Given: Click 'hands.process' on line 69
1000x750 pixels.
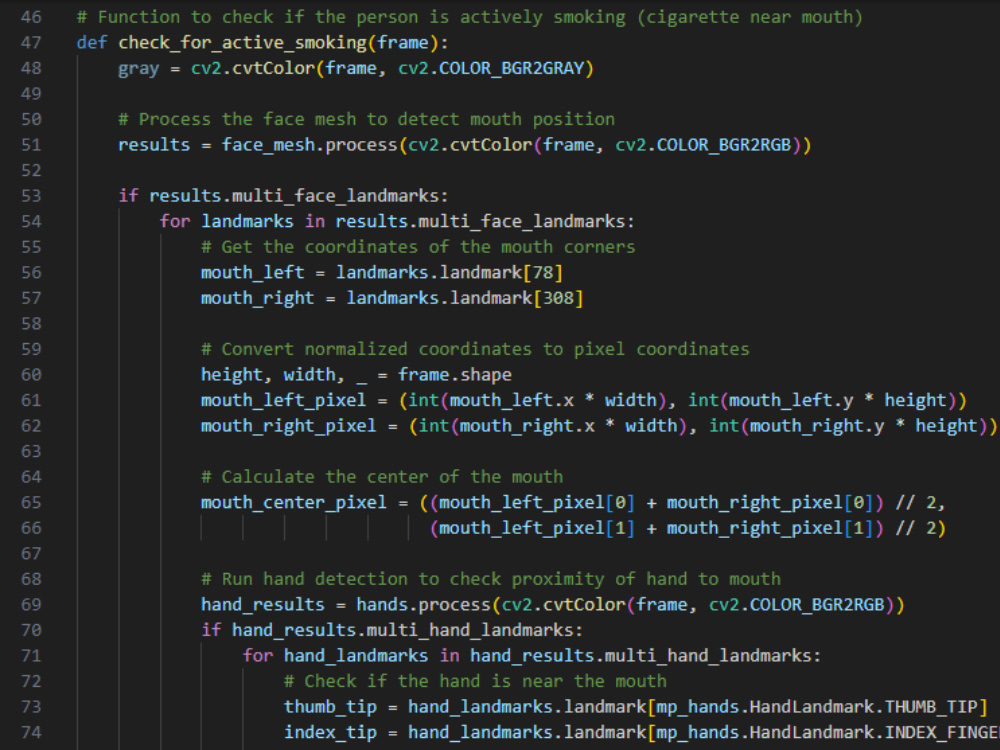Looking at the screenshot, I should coord(423,605).
